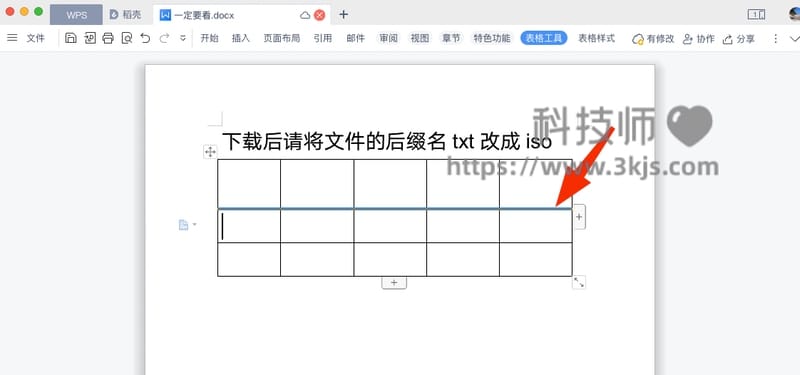Viewport: 800px width, 375px height.
Task: Close the 一定要看.docx tab
Action: (x=320, y=15)
